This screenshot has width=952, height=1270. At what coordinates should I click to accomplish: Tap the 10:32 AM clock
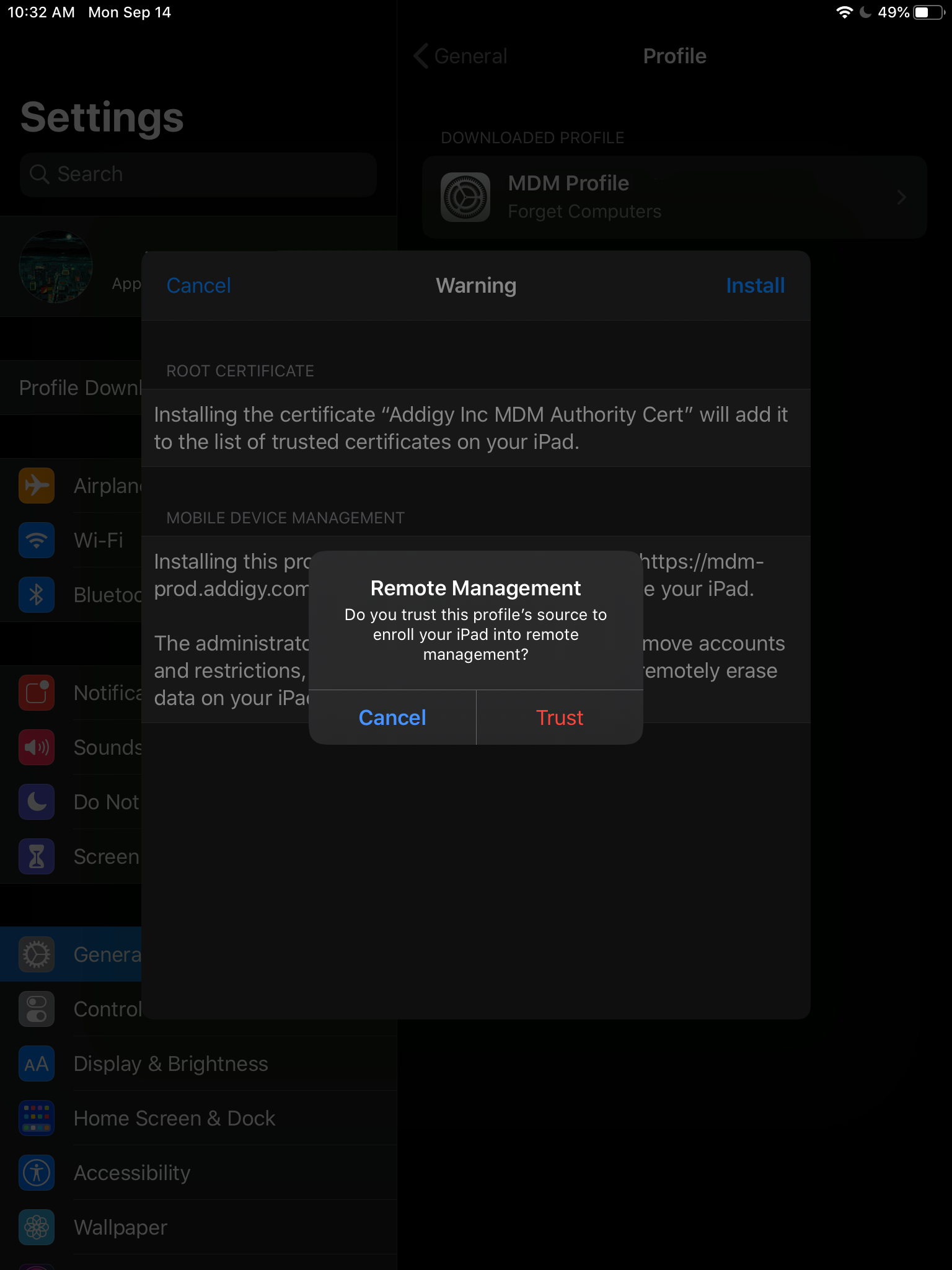coord(41,12)
